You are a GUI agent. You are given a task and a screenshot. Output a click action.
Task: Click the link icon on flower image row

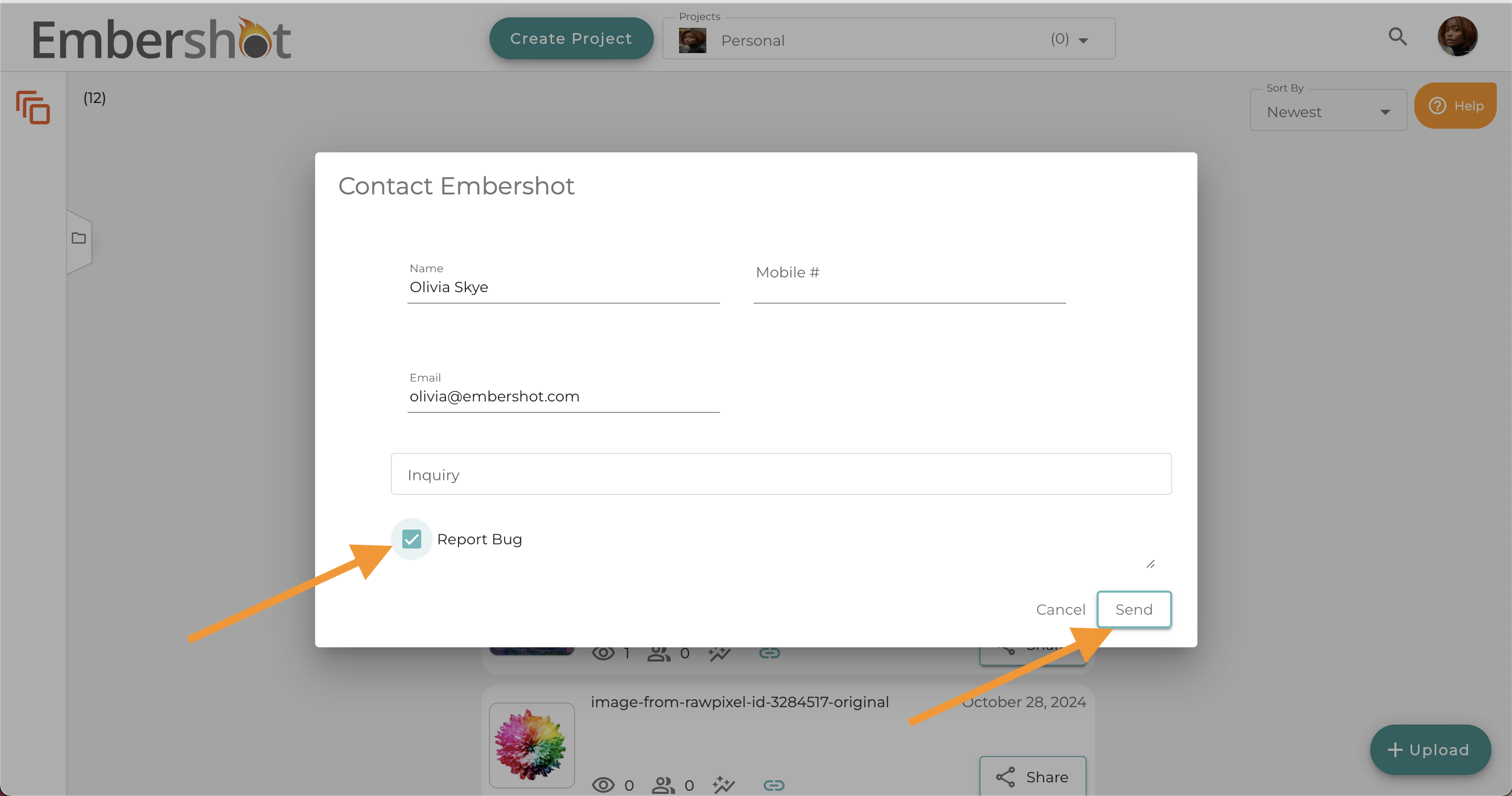(x=774, y=785)
